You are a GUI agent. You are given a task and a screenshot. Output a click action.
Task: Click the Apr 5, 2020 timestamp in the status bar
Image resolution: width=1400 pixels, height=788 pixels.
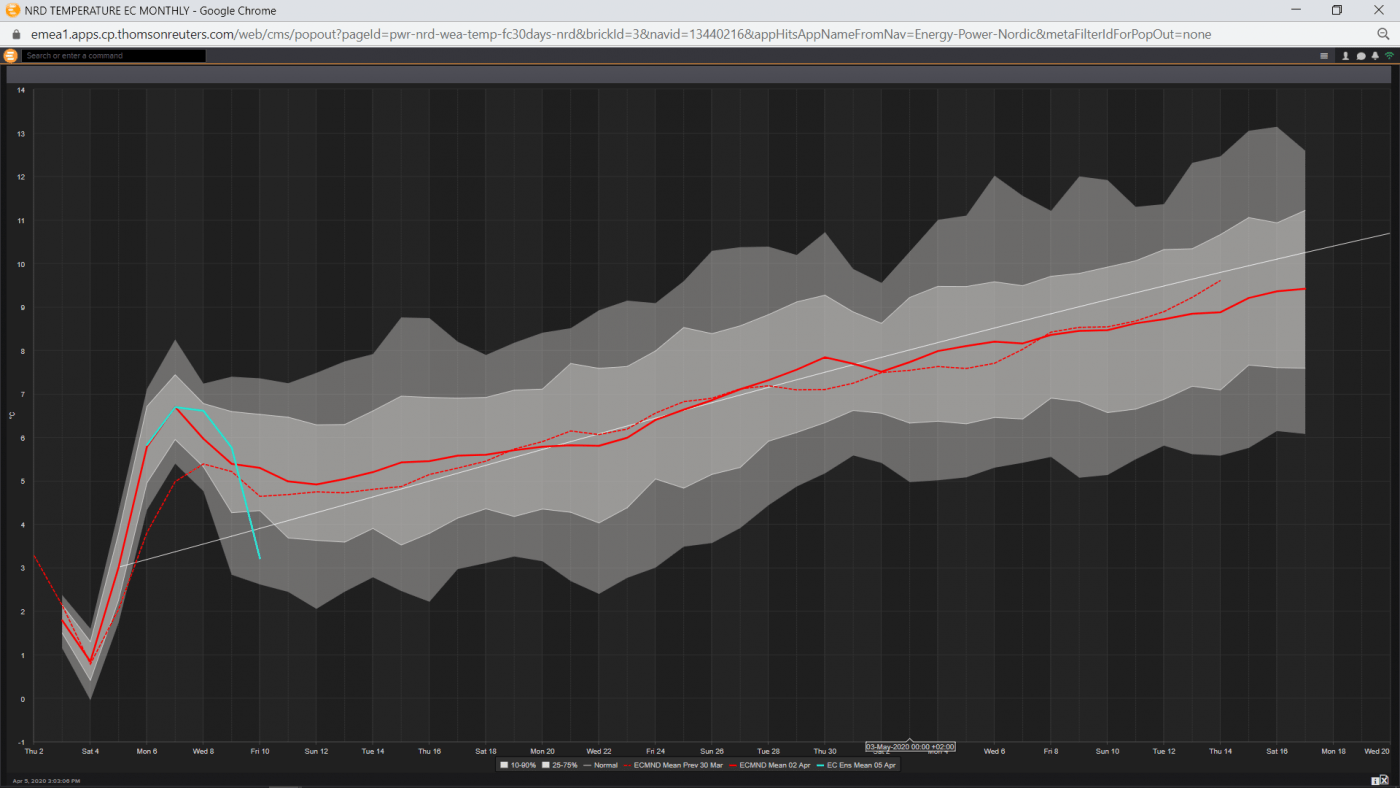coord(45,780)
